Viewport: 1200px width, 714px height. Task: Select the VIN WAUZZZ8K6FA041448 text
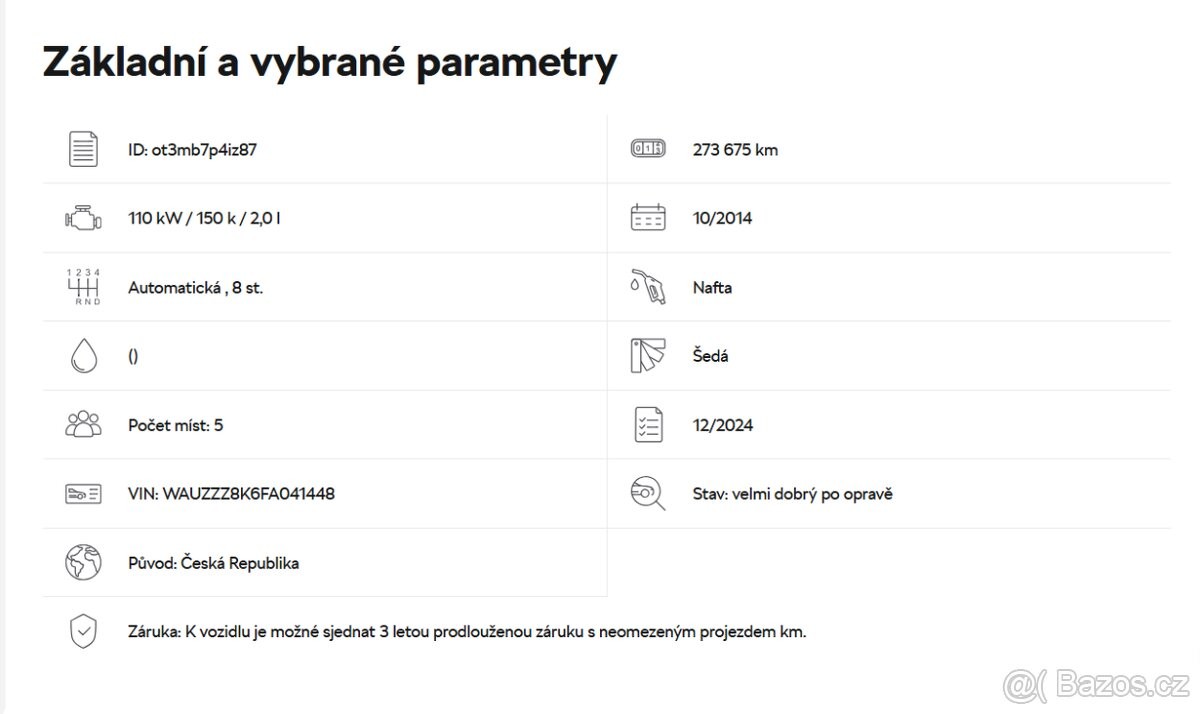tap(231, 494)
